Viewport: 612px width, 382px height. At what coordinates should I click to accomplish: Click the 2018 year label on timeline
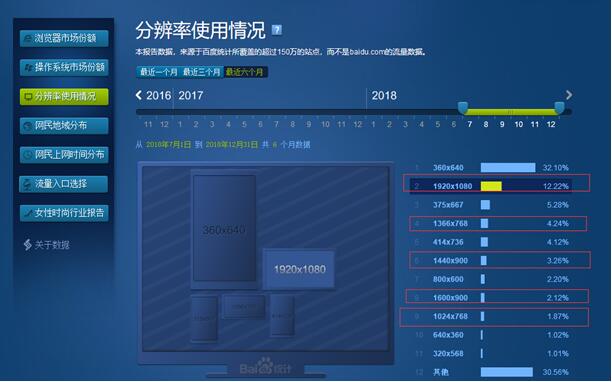pyautogui.click(x=384, y=96)
